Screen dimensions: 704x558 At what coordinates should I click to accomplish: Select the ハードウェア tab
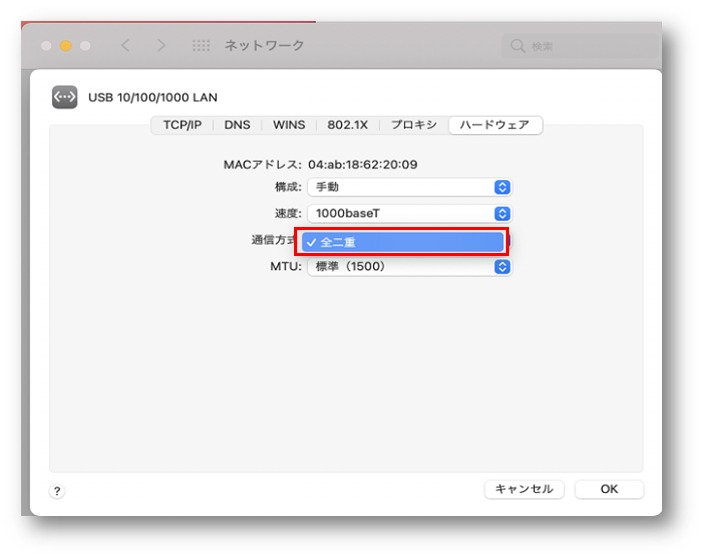495,125
